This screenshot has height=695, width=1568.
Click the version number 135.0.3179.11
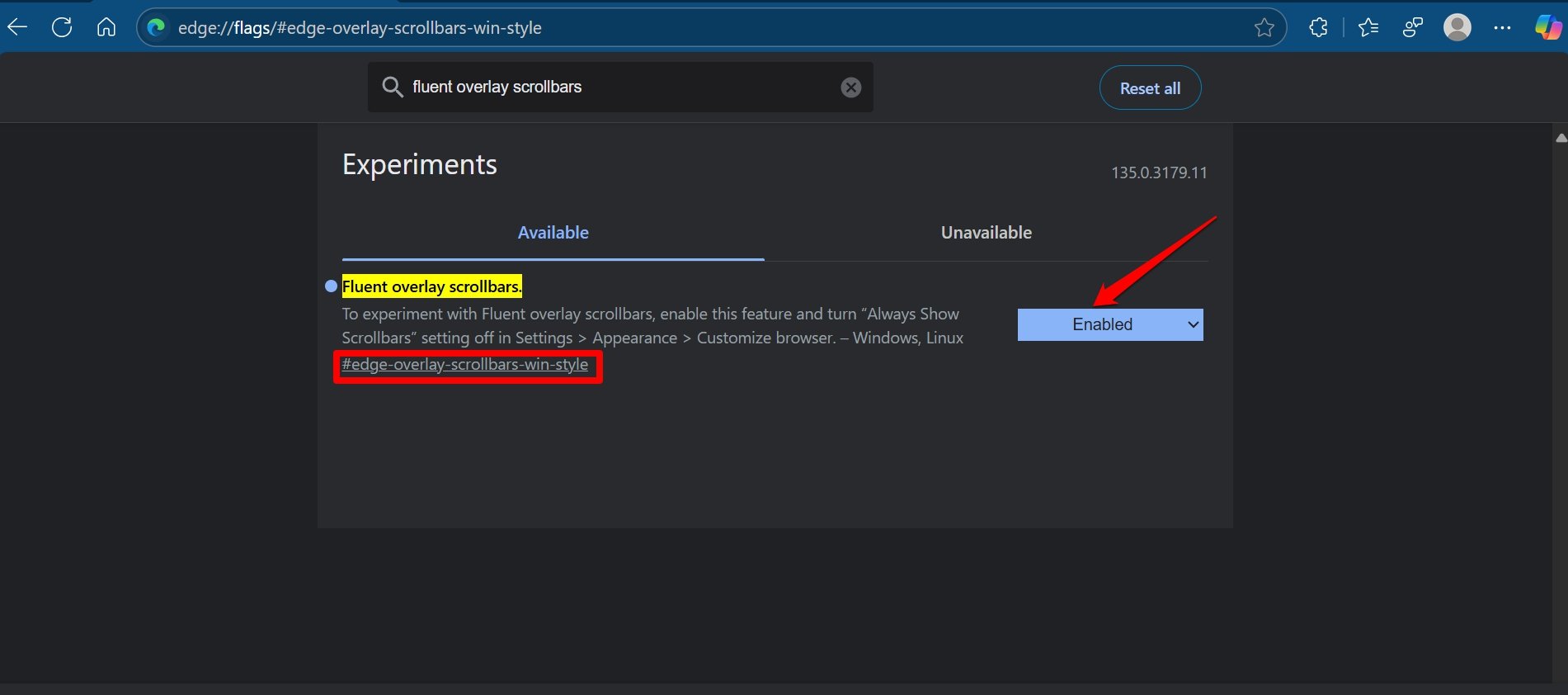1159,173
